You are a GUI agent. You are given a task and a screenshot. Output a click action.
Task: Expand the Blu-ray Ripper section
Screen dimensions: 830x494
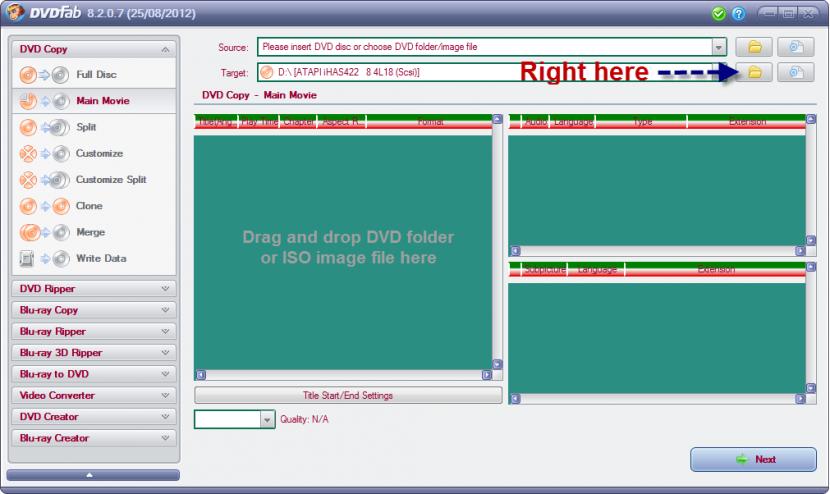pos(94,331)
